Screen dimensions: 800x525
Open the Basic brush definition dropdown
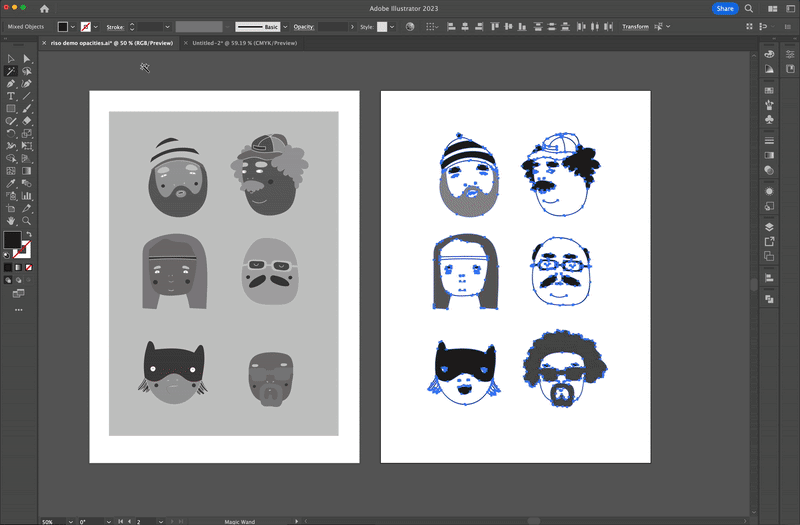(285, 27)
